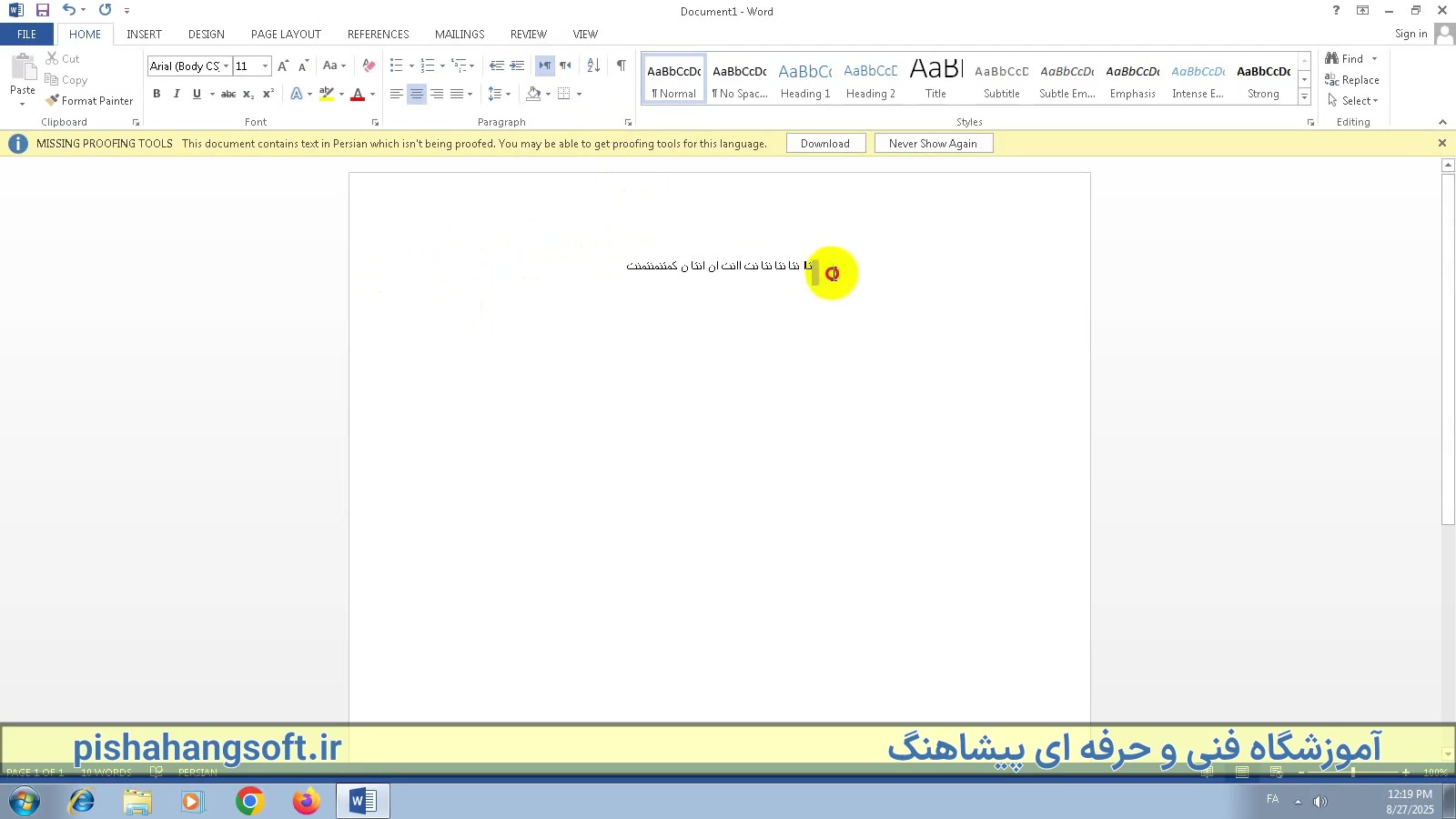The image size is (1456, 819).
Task: Open the Multilevel List options
Action: pos(462,66)
